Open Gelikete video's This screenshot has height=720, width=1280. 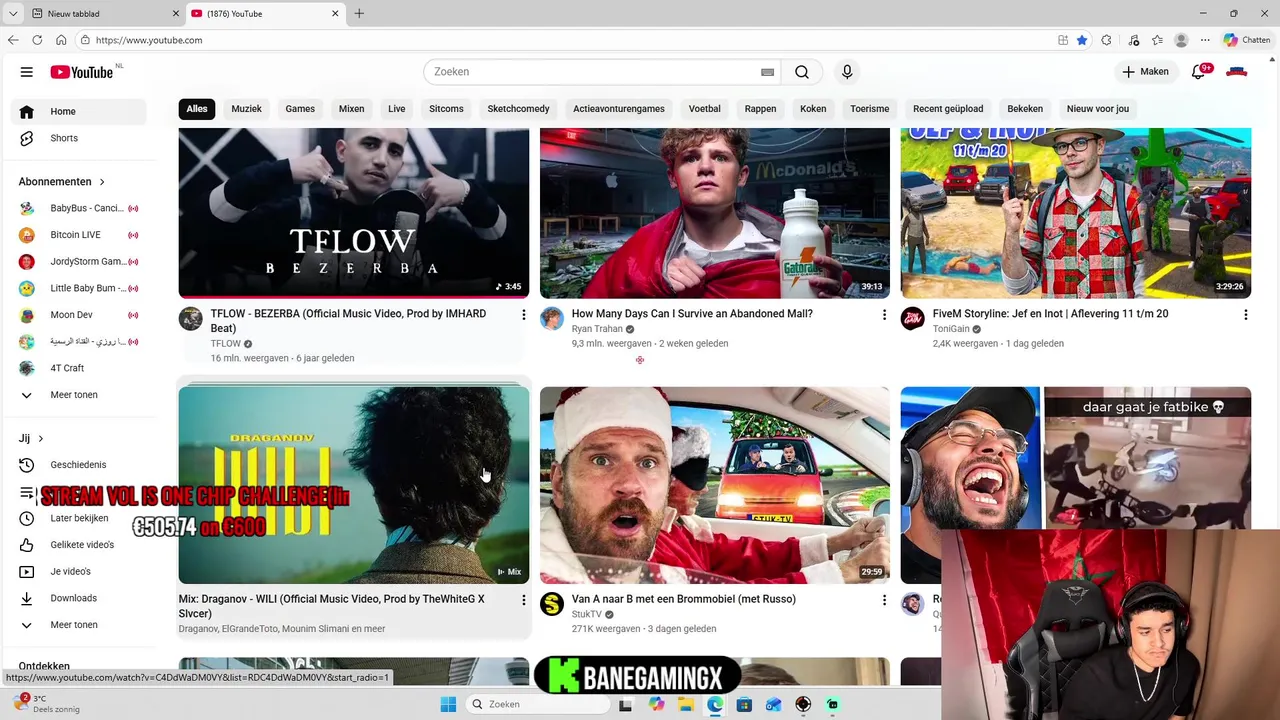coord(79,545)
